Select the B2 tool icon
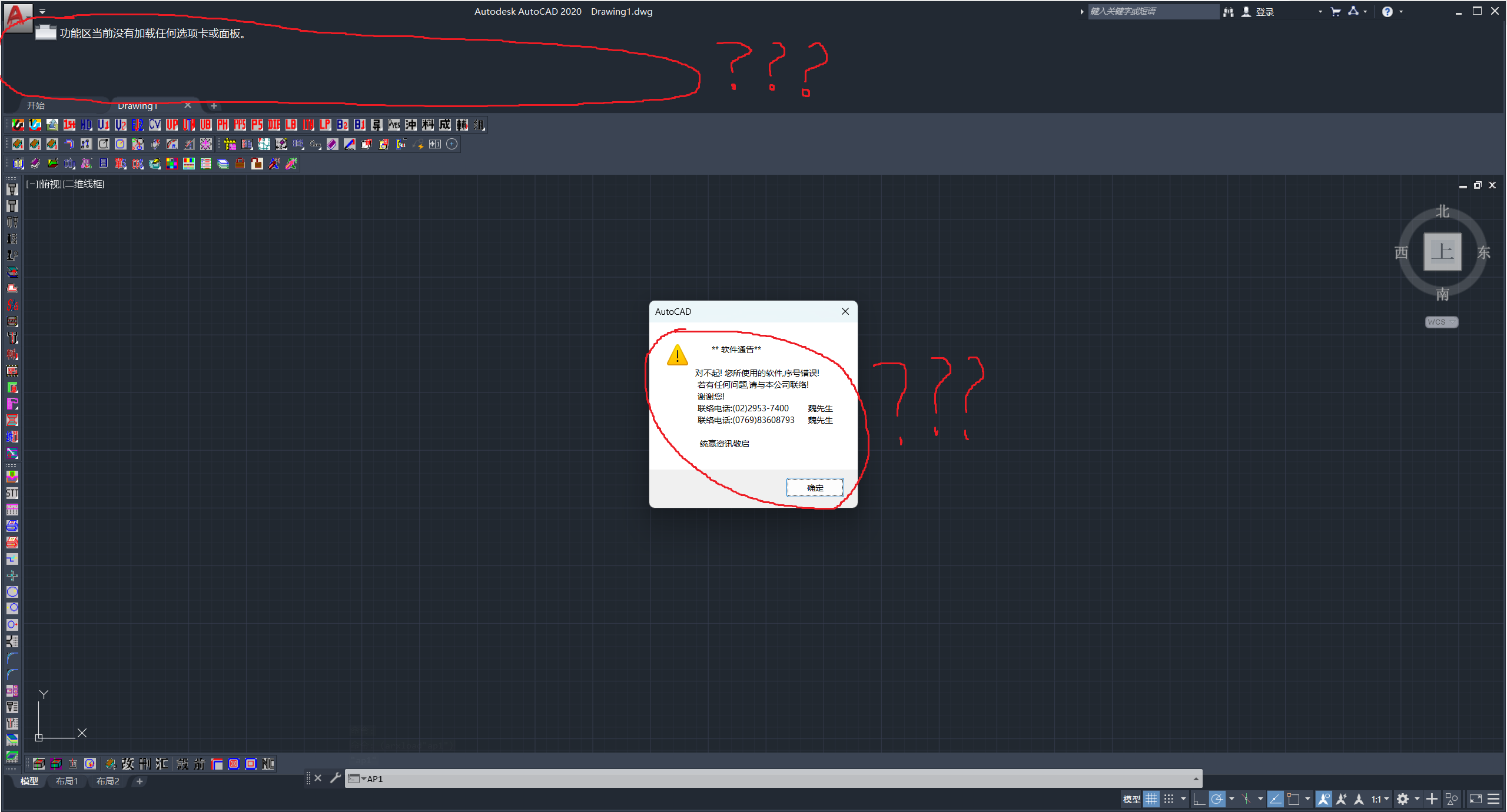The width and height of the screenshot is (1507, 812). 342,125
